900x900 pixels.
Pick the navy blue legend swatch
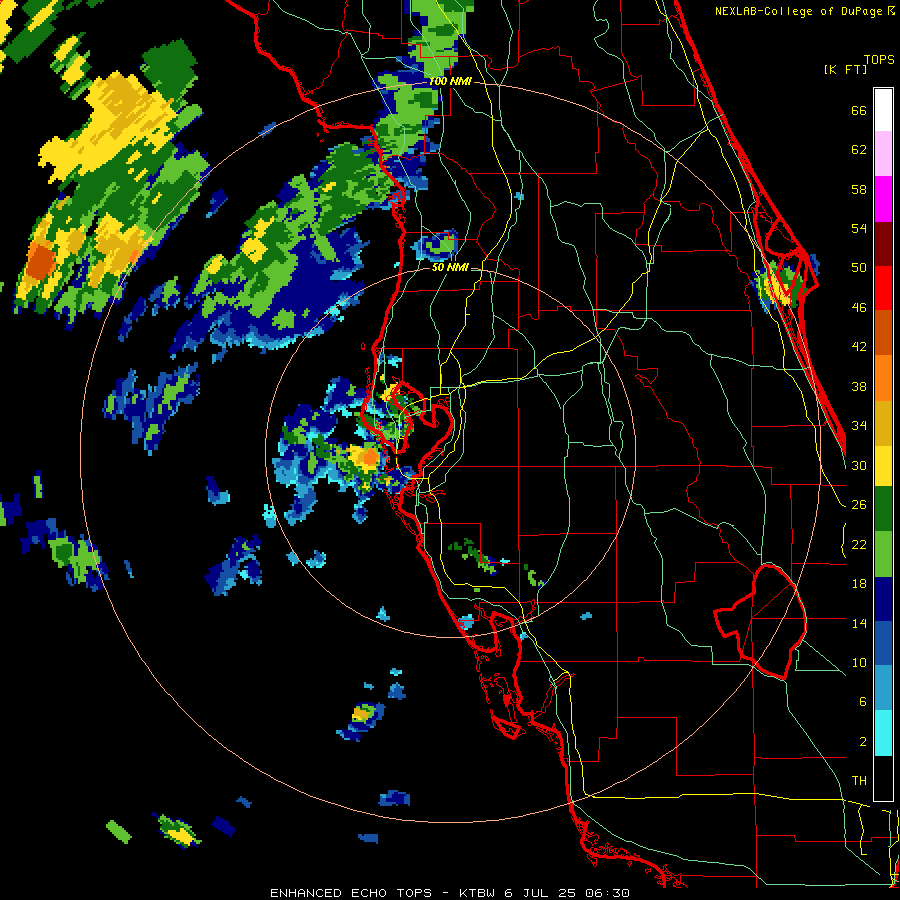click(x=883, y=599)
